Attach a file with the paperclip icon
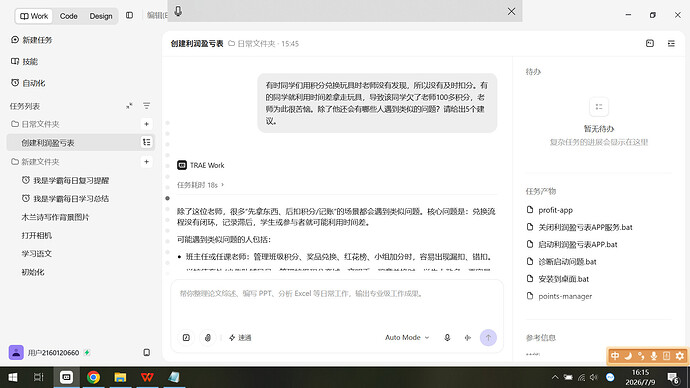 (x=208, y=338)
